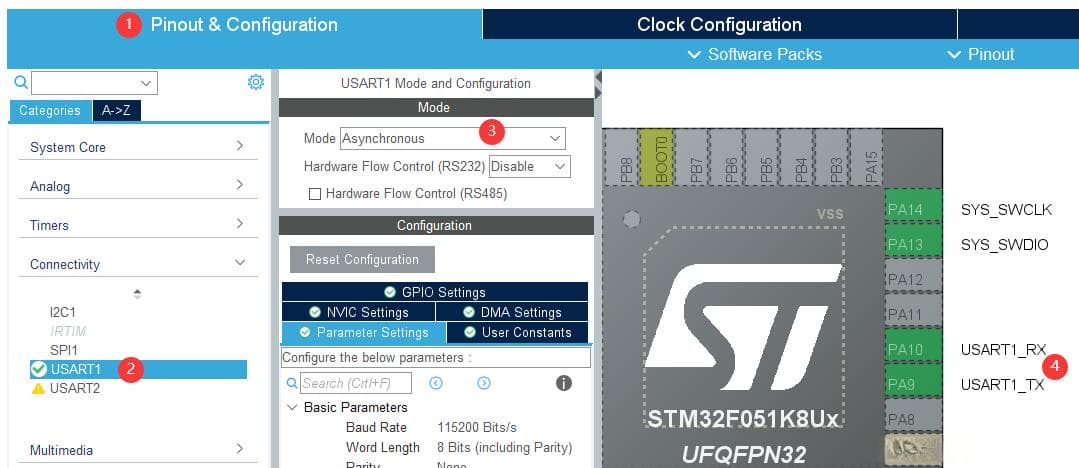Click the USART1_TX pin label
1079x468 pixels.
point(1003,385)
